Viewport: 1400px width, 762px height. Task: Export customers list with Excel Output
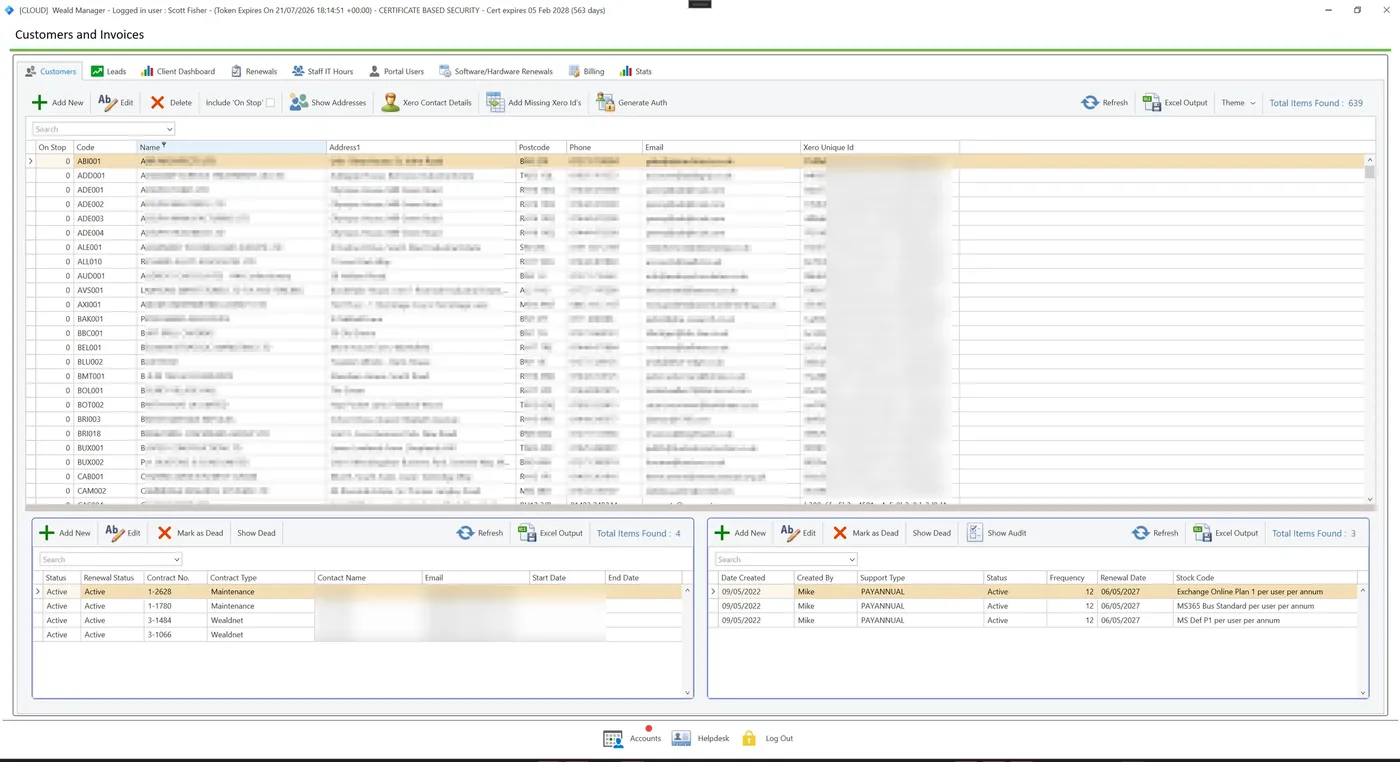tap(1176, 102)
